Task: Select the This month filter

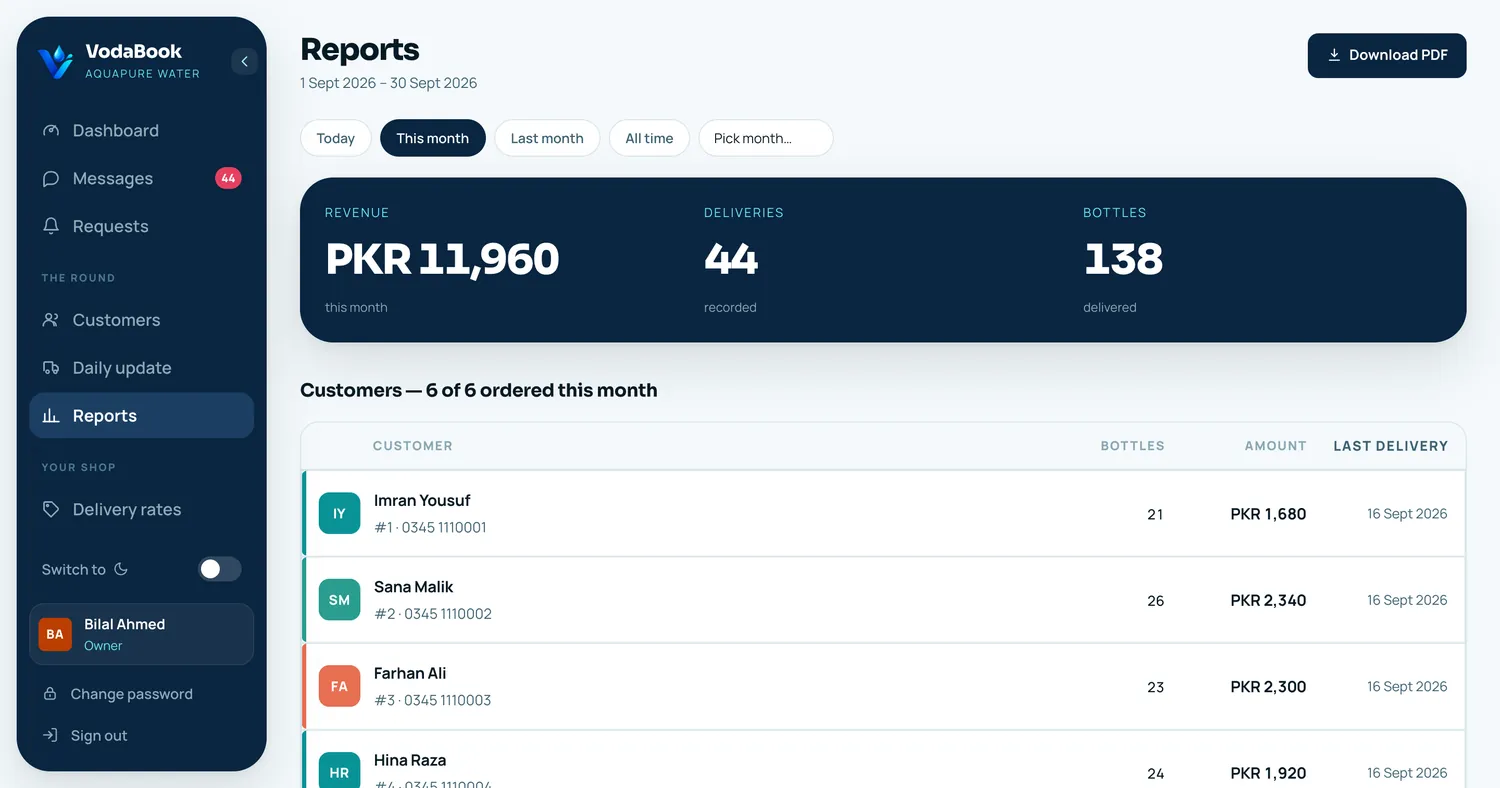Action: pyautogui.click(x=433, y=138)
